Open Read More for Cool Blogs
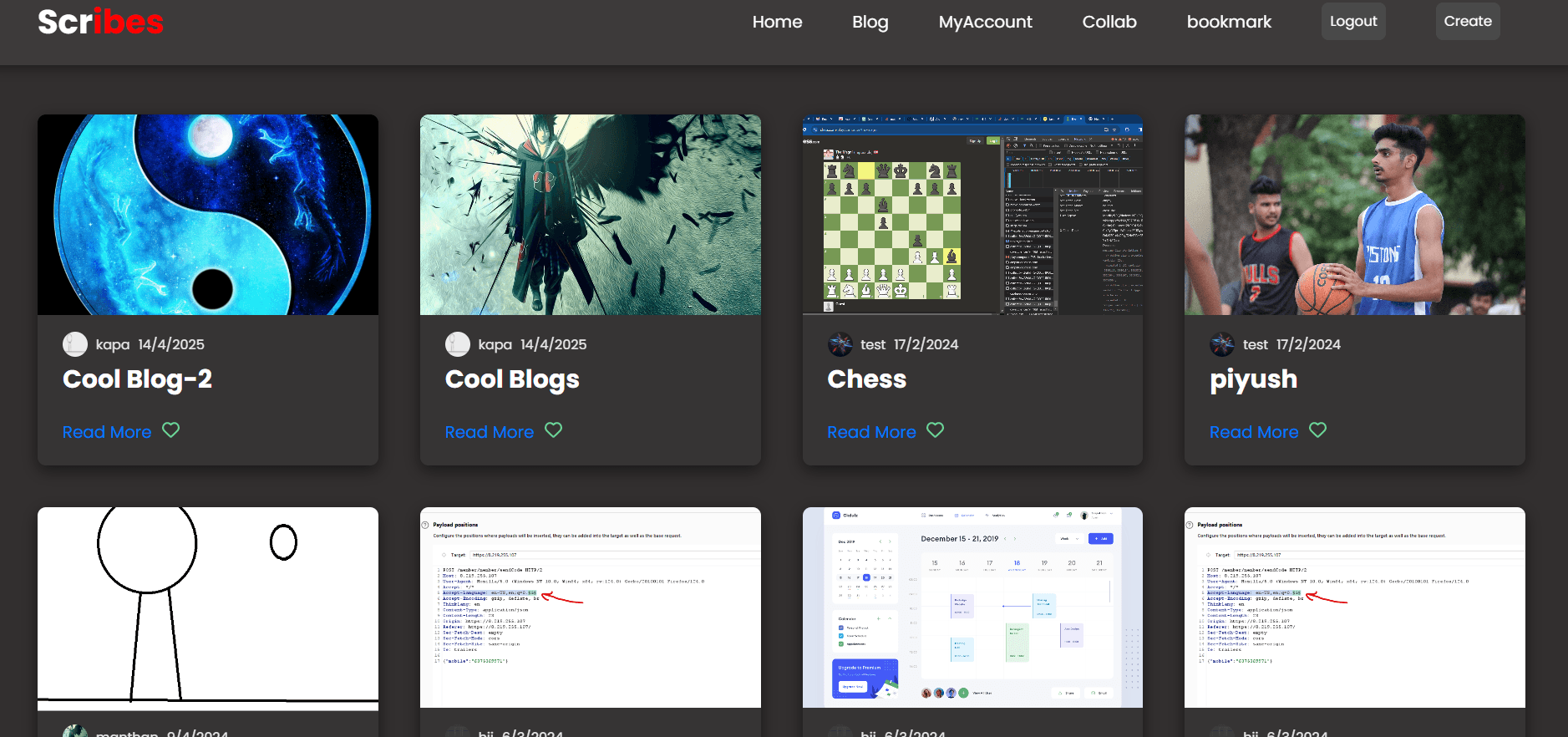This screenshot has height=737, width=1568. (490, 432)
